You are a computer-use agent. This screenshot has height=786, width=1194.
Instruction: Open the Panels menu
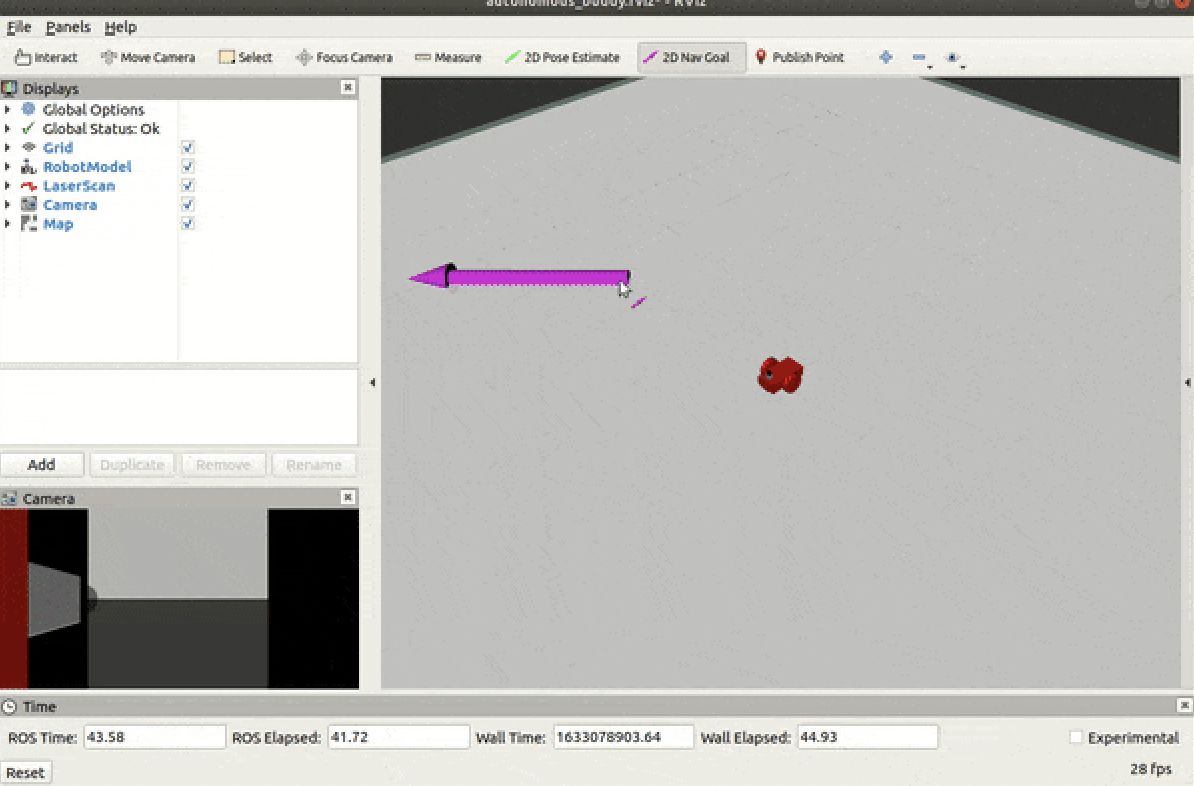[68, 27]
